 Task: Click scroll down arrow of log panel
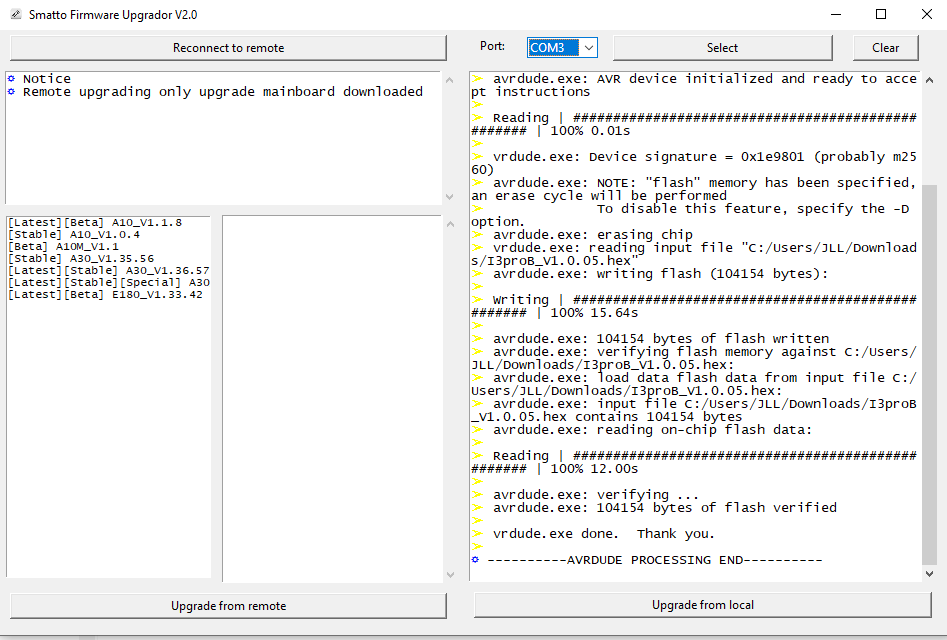click(x=929, y=574)
